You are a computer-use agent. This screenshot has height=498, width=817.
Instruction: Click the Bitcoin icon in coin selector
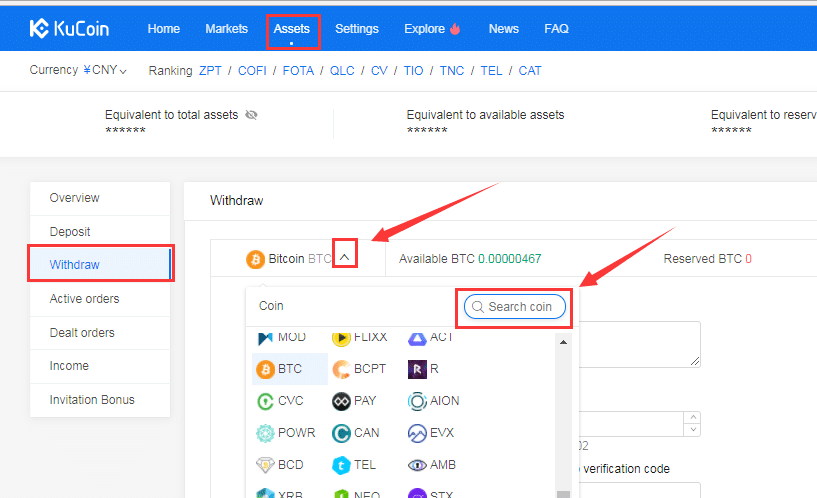255,259
